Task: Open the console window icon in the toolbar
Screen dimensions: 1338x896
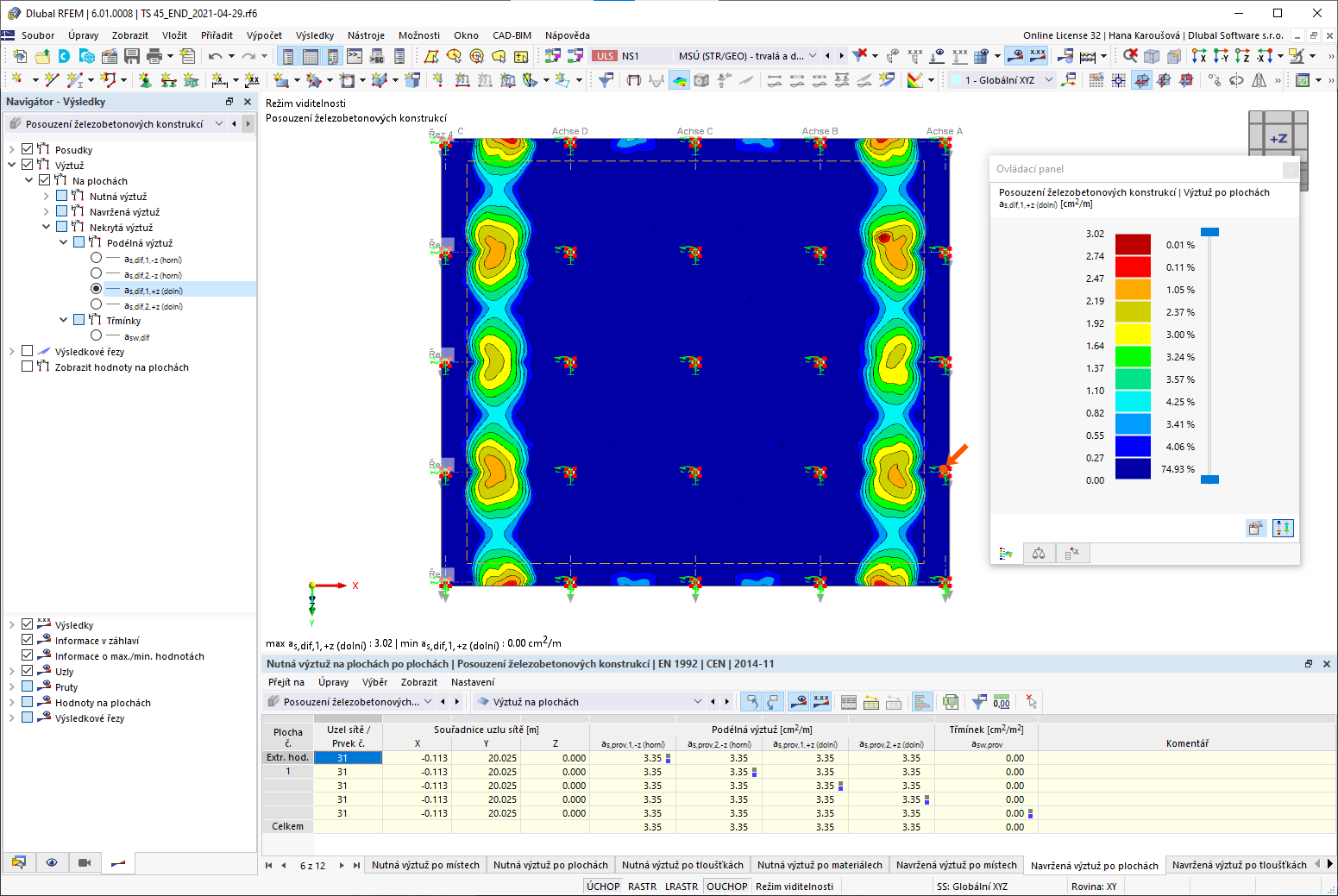Action: [x=355, y=56]
